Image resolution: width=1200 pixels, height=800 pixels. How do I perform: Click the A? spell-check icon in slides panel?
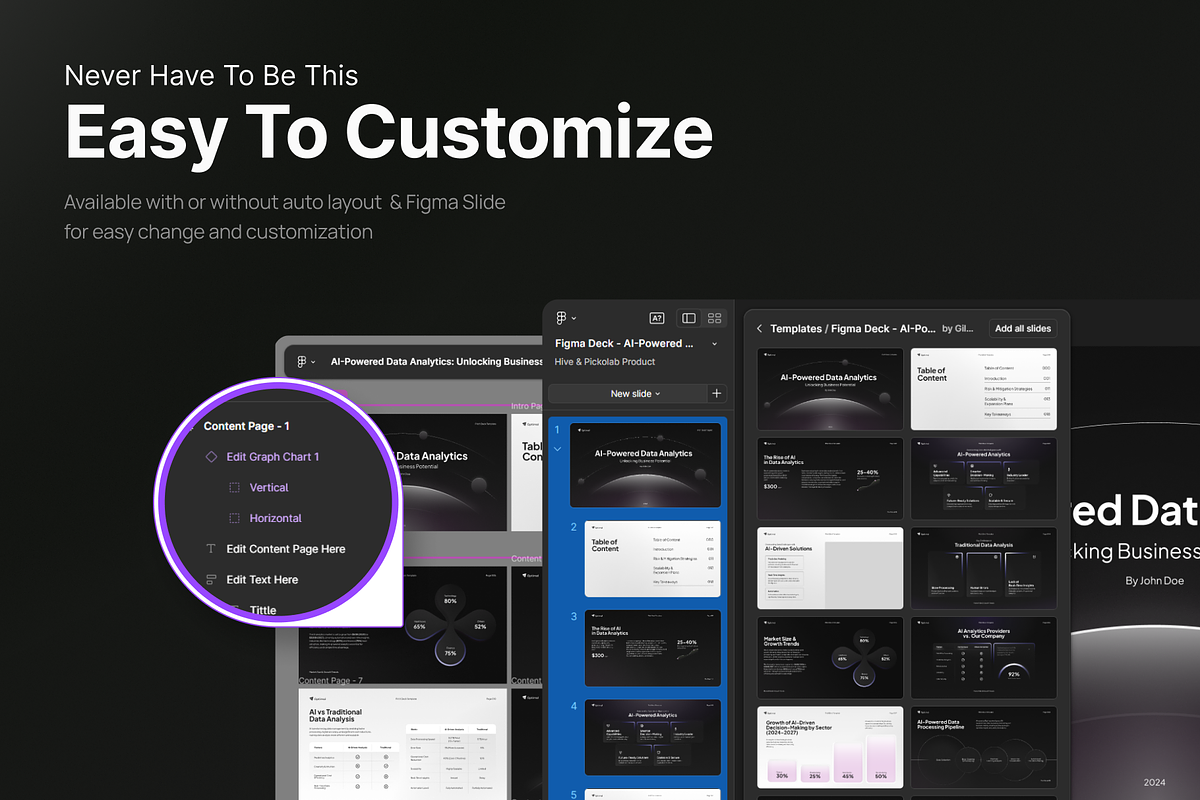[x=657, y=318]
